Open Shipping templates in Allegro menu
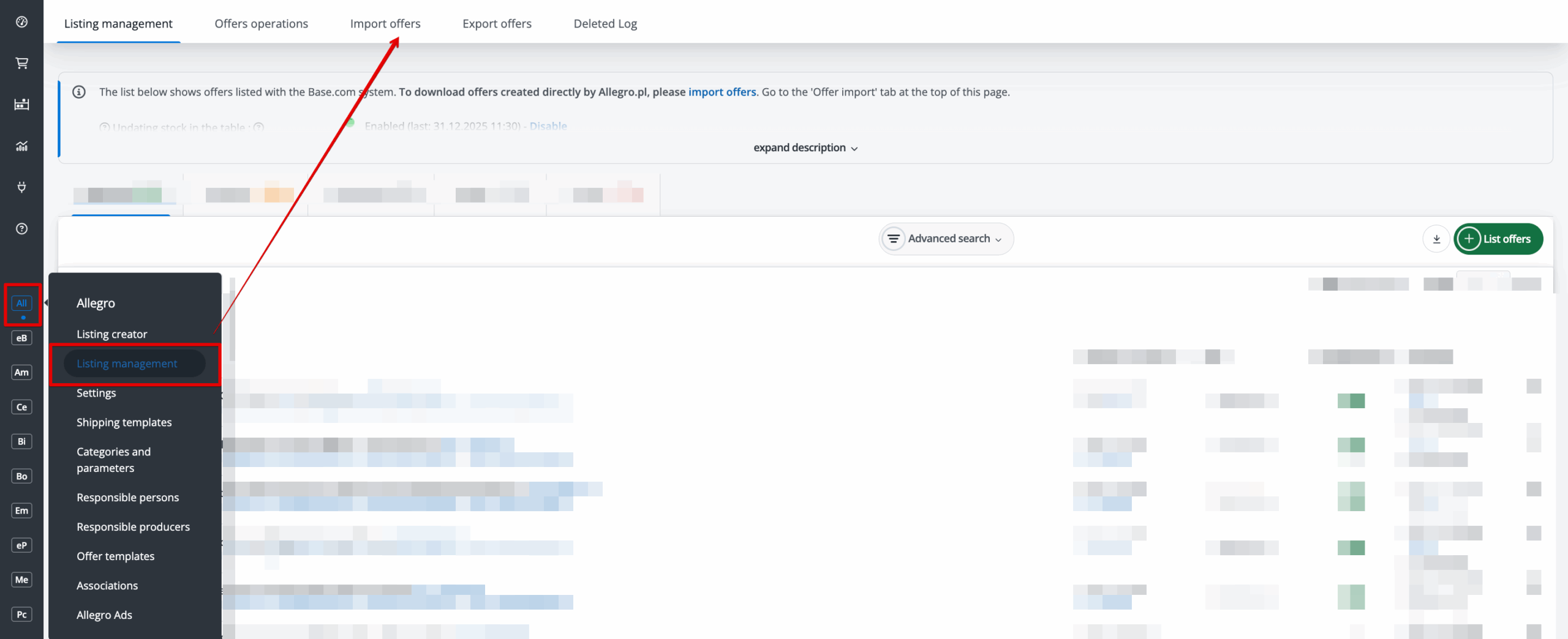1568x639 pixels. (124, 422)
